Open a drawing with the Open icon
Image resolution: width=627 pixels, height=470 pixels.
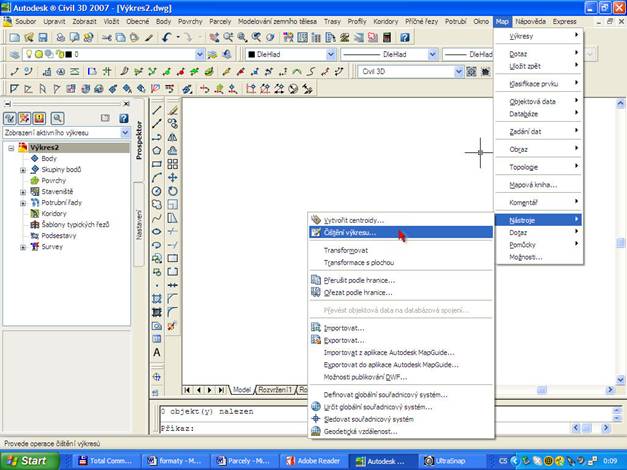point(28,38)
